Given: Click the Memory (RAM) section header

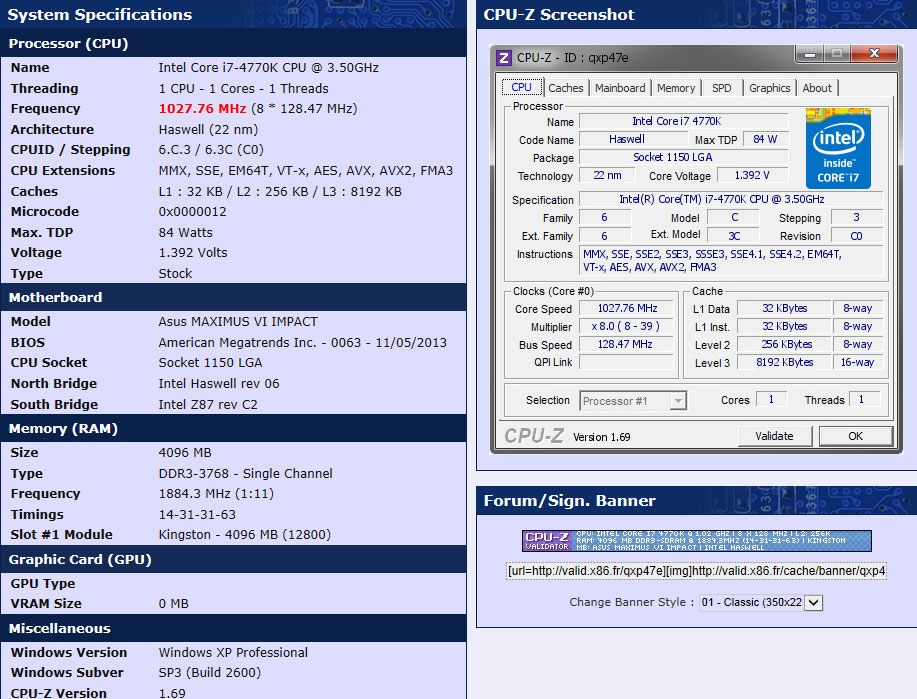Looking at the screenshot, I should point(233,428).
